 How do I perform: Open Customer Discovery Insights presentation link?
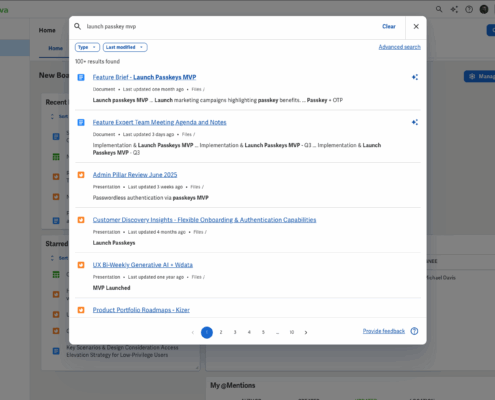[204, 220]
